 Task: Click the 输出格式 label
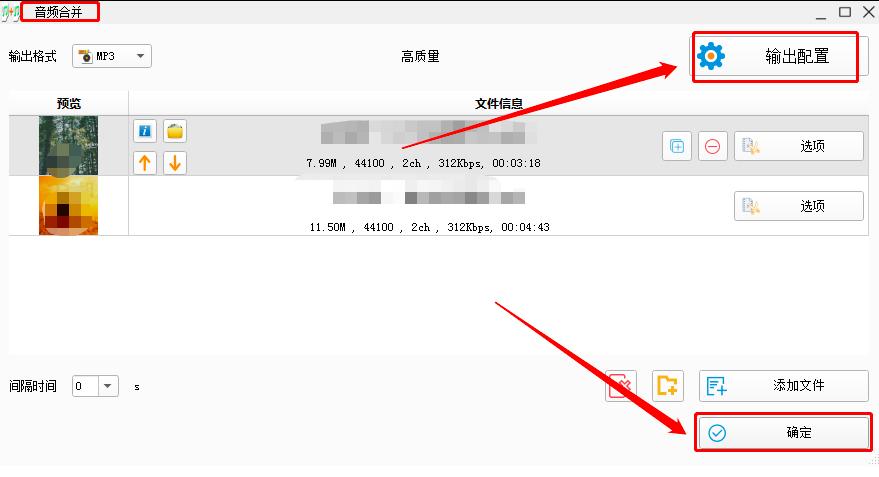click(33, 57)
